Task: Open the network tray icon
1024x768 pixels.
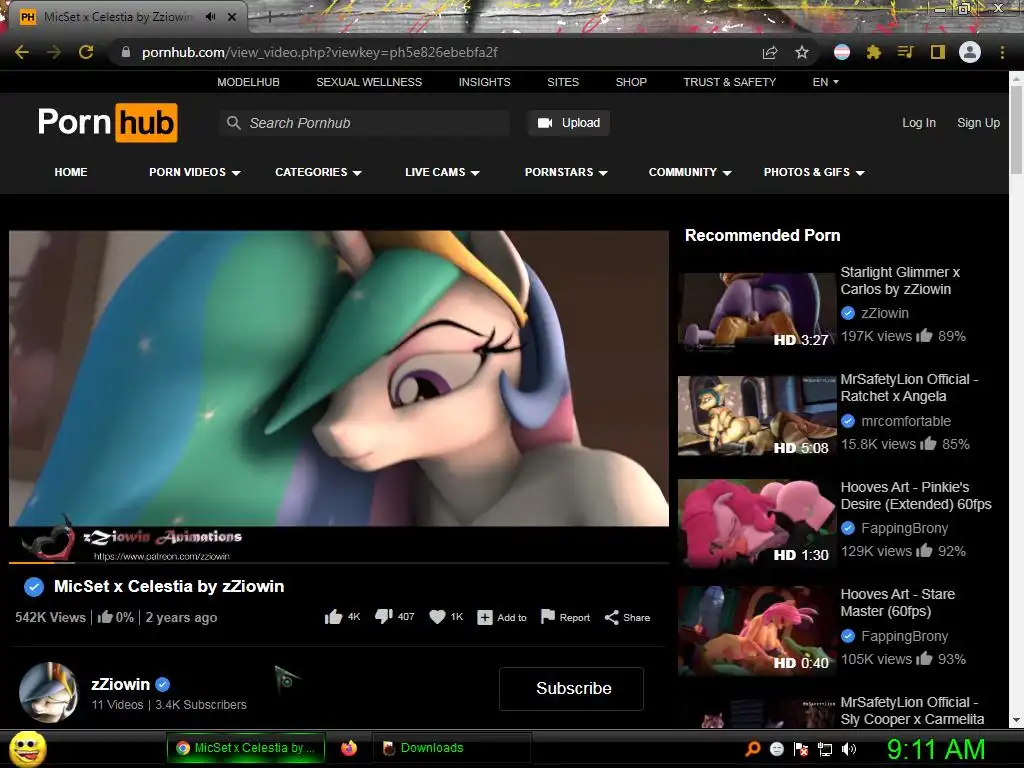Action: click(825, 749)
